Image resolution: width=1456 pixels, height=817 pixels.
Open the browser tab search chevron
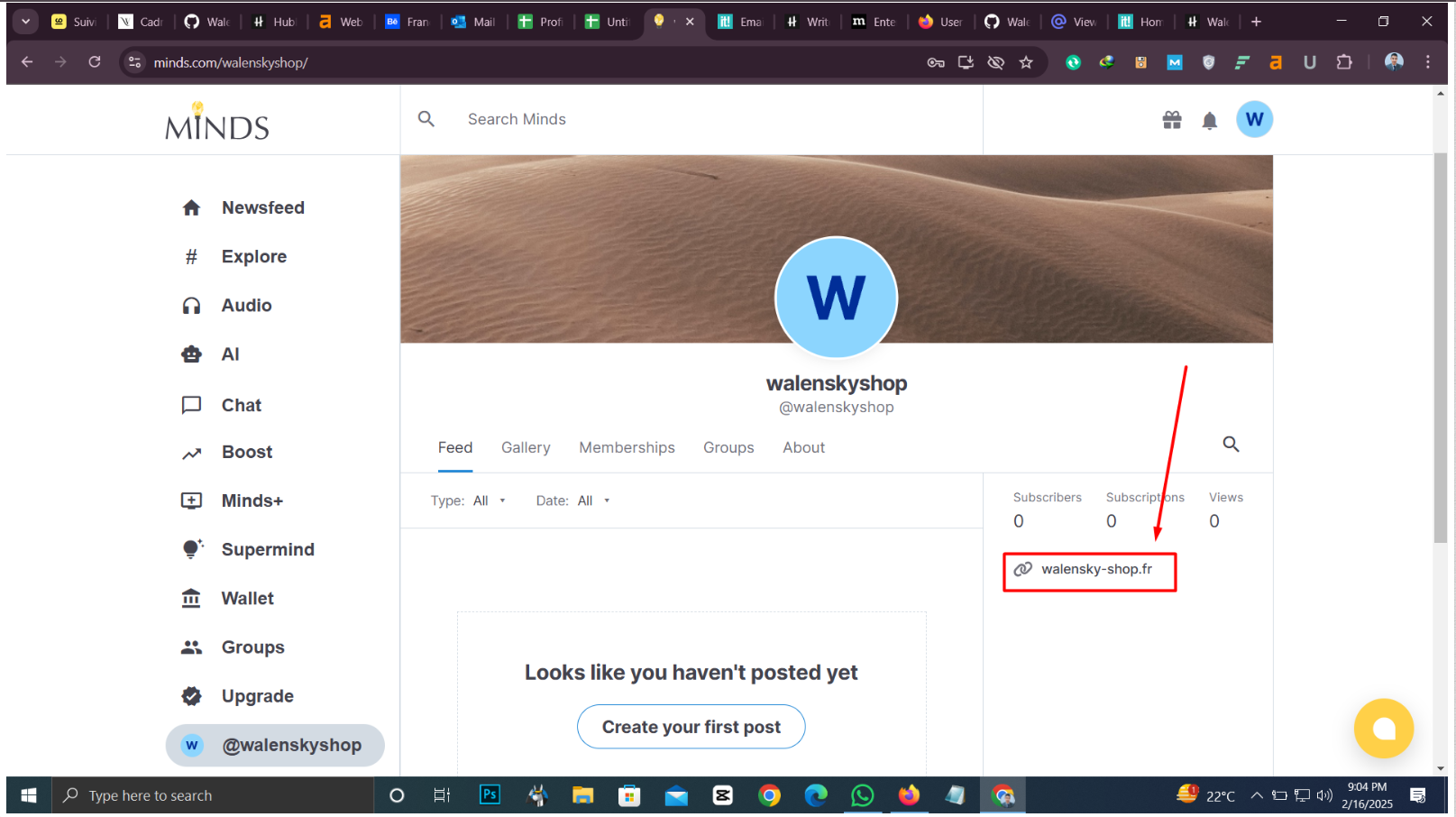click(x=25, y=22)
